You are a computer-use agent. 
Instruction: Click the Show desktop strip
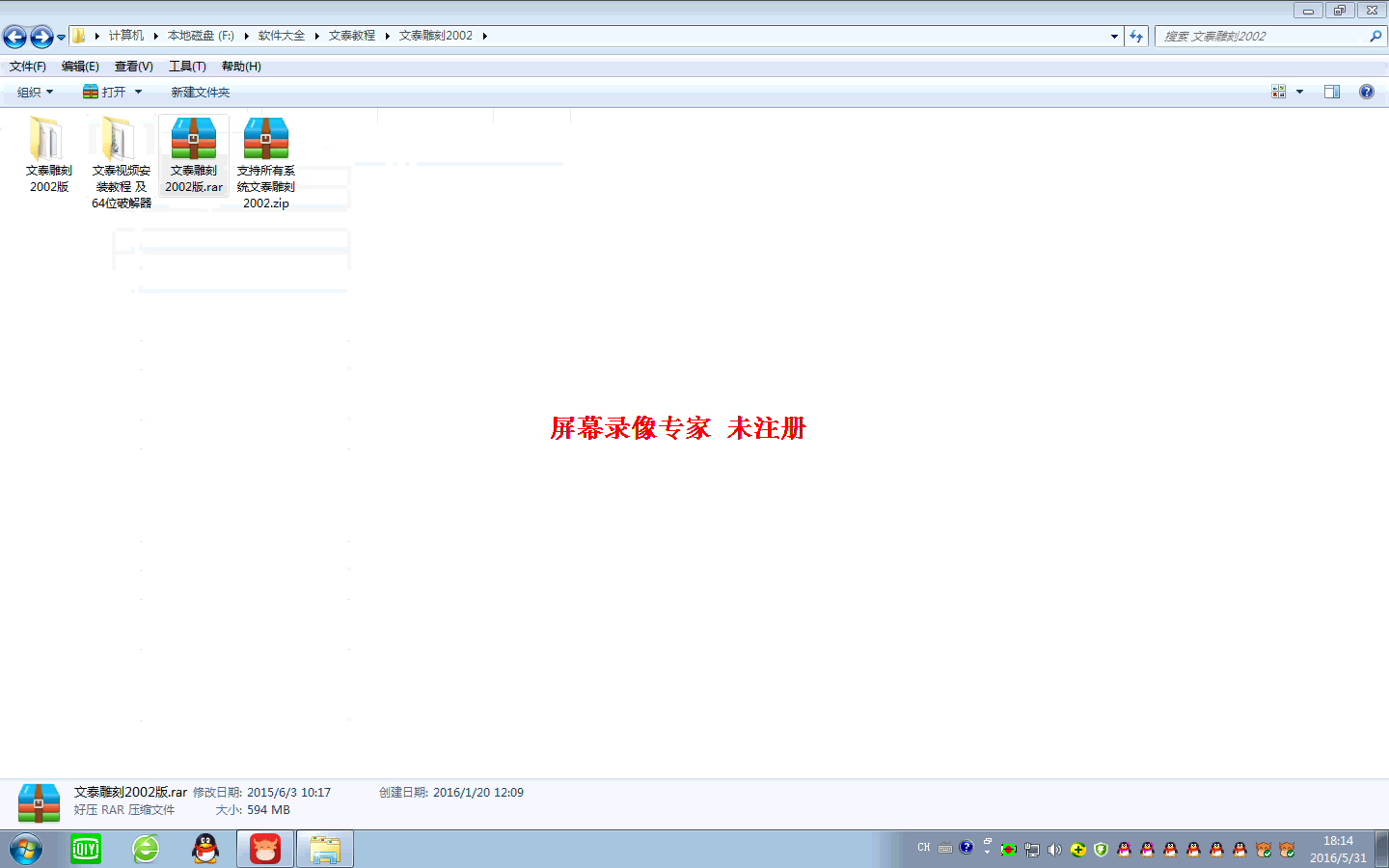coord(1381,849)
